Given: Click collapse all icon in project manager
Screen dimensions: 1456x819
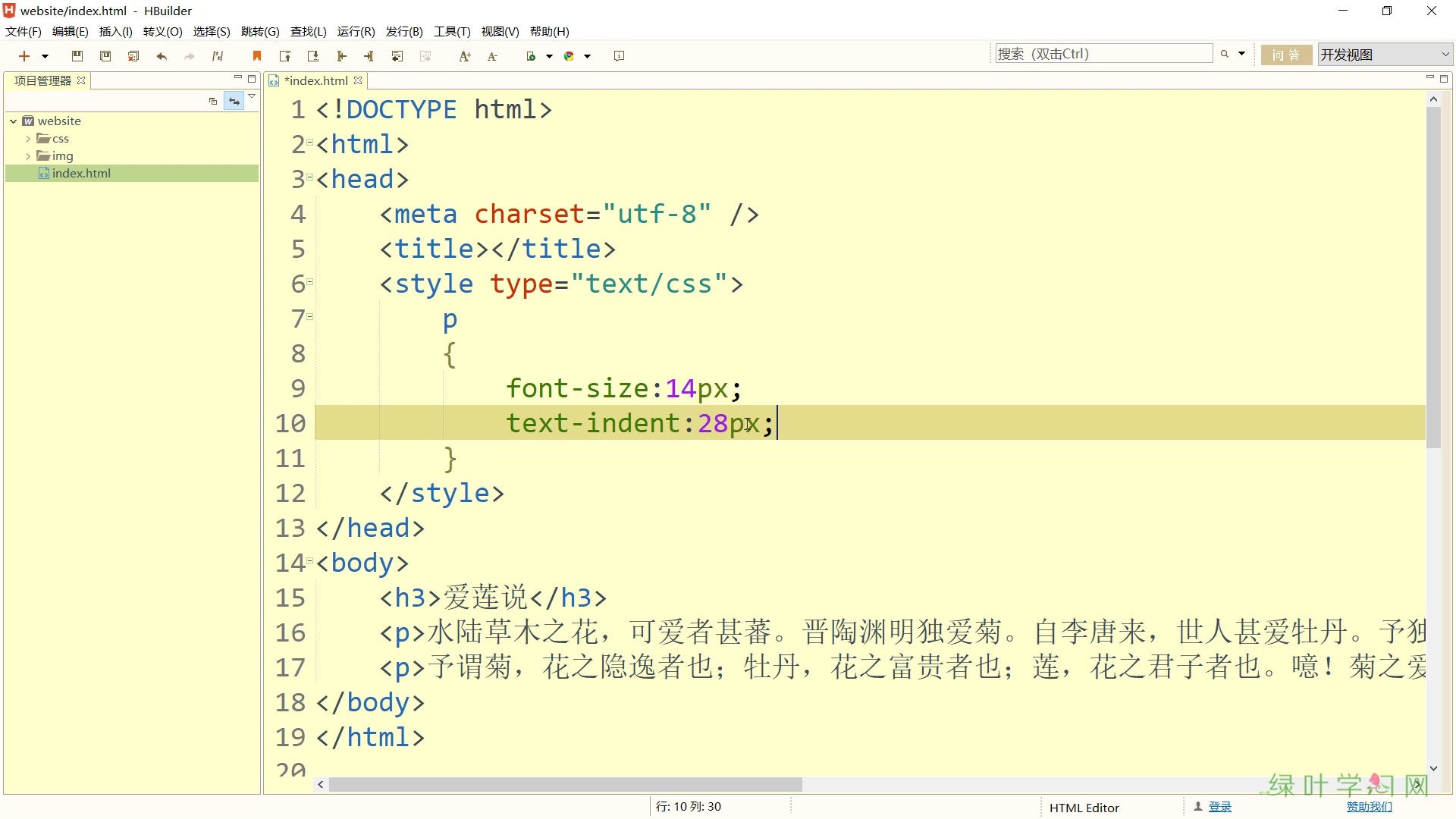Looking at the screenshot, I should pyautogui.click(x=213, y=101).
